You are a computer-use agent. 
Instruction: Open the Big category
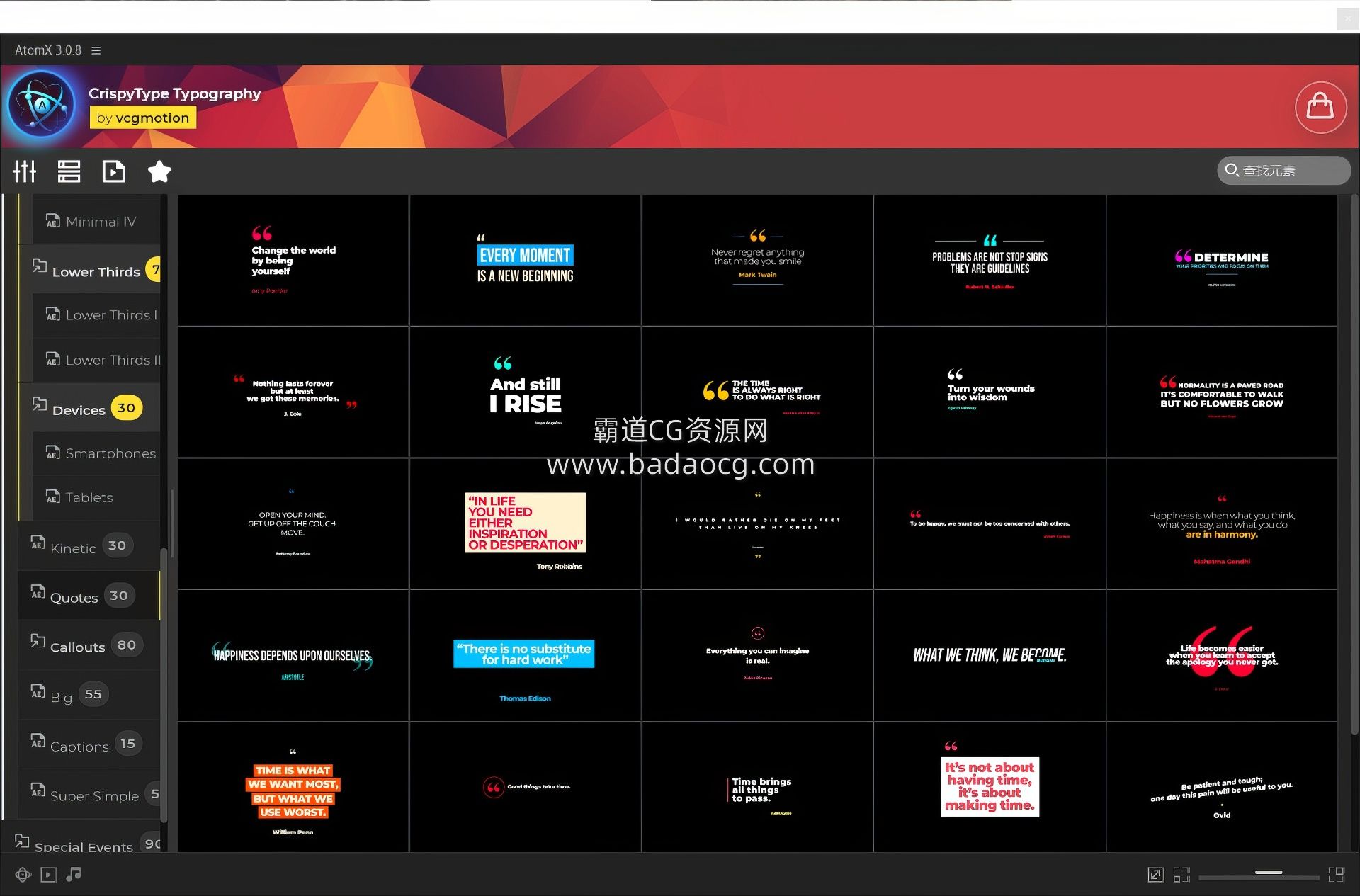[x=89, y=695]
